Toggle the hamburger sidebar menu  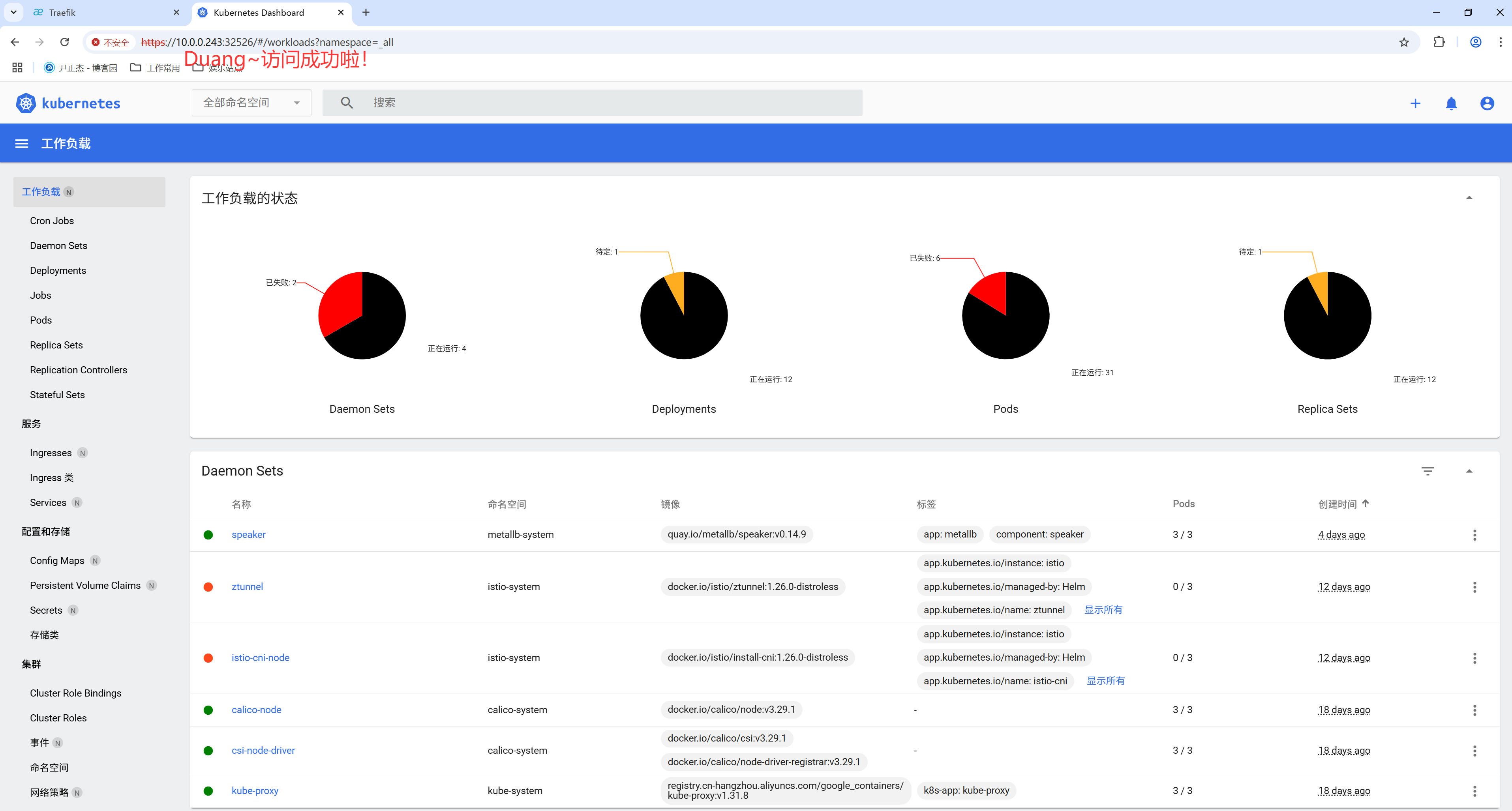22,144
